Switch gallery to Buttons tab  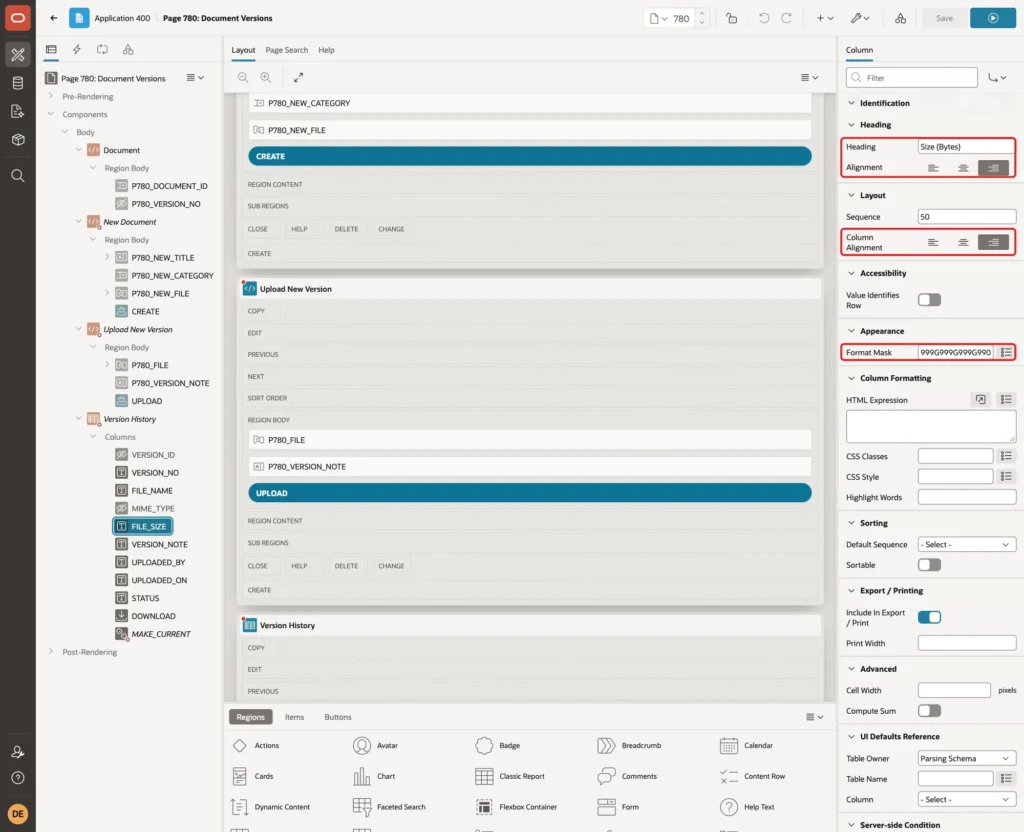(338, 717)
